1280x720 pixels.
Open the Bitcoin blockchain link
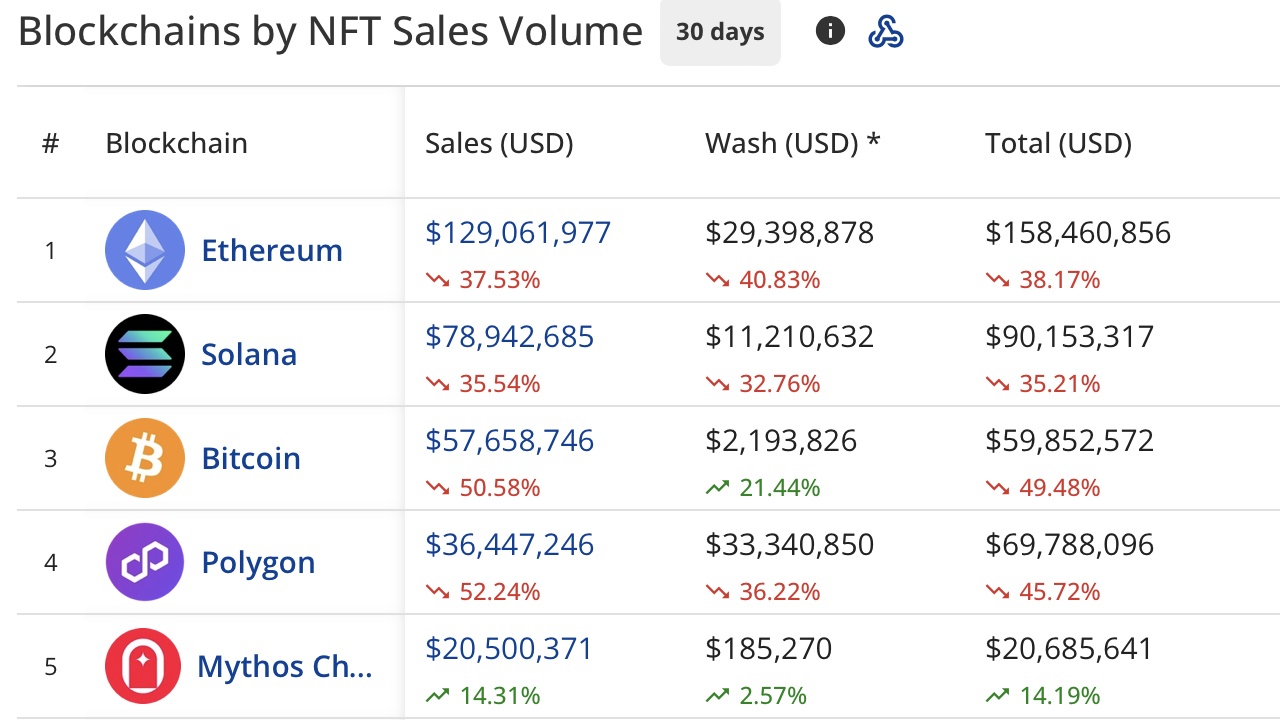point(251,458)
